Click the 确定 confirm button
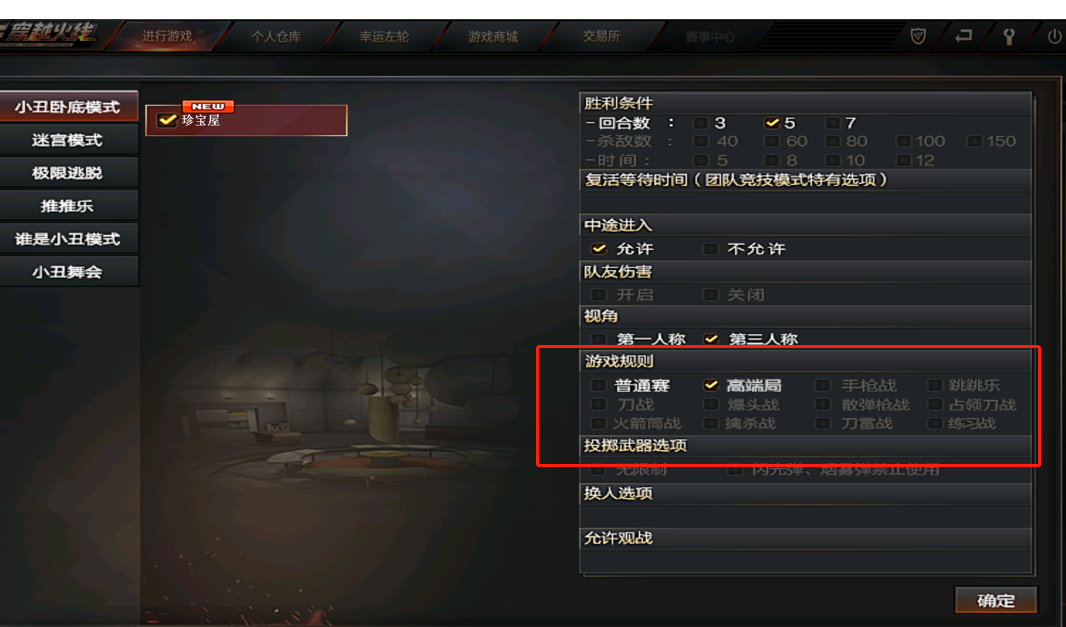This screenshot has width=1066, height=627. [x=996, y=600]
